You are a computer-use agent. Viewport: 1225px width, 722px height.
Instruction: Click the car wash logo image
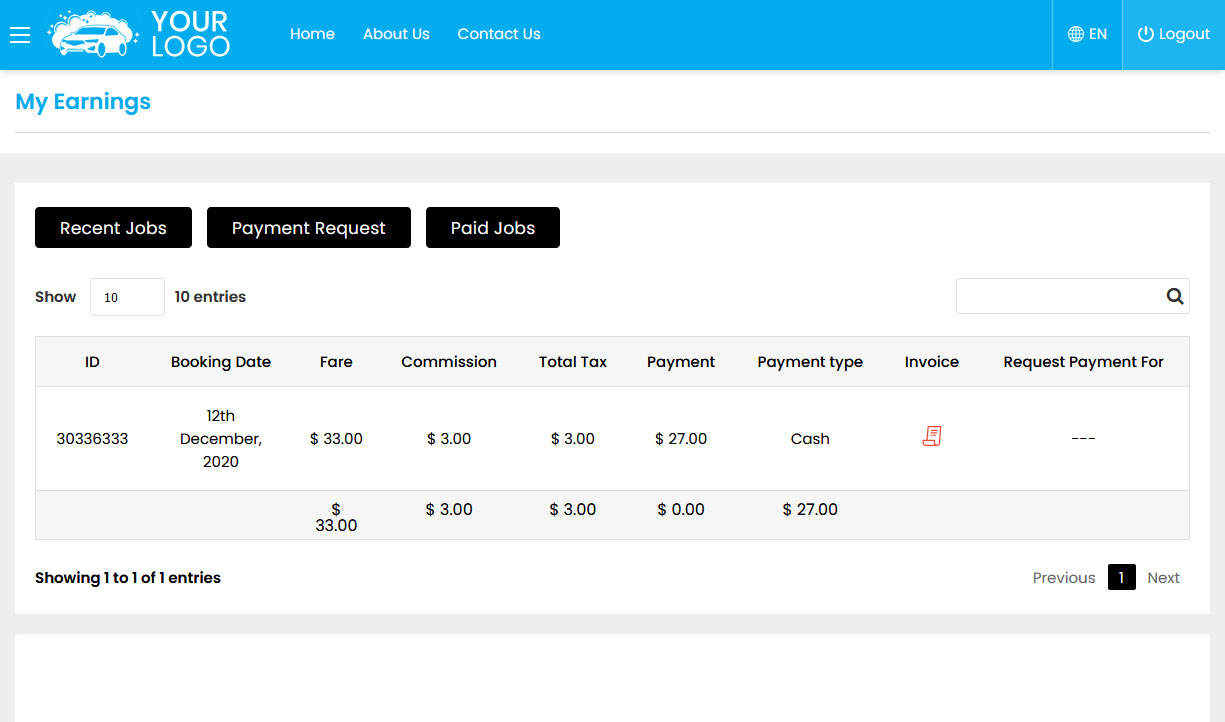139,34
